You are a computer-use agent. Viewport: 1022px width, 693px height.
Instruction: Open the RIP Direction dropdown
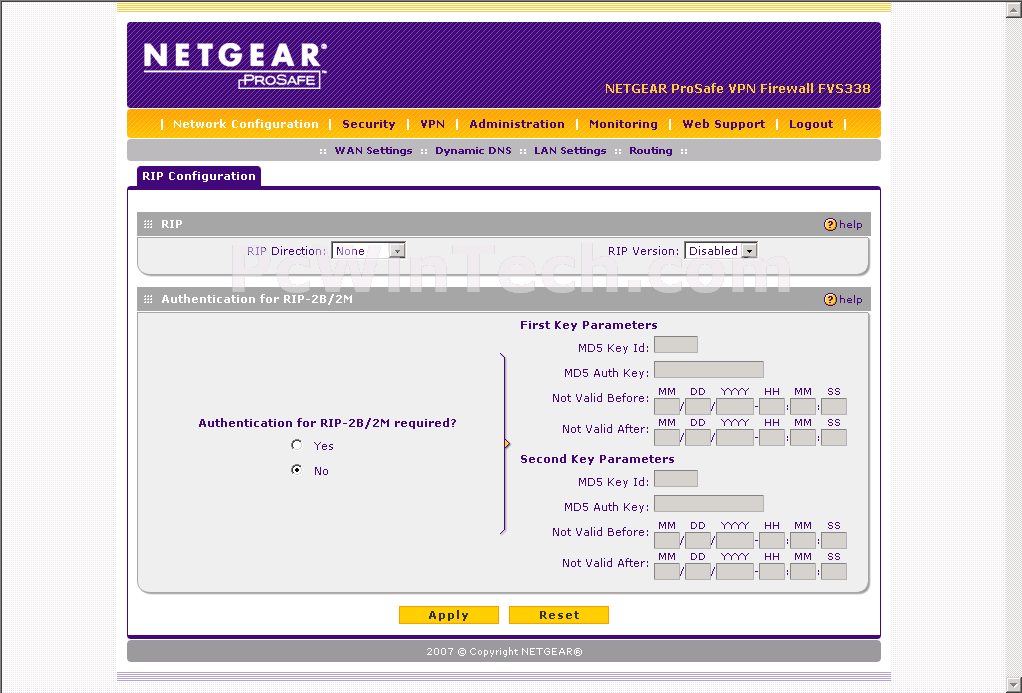tap(368, 250)
